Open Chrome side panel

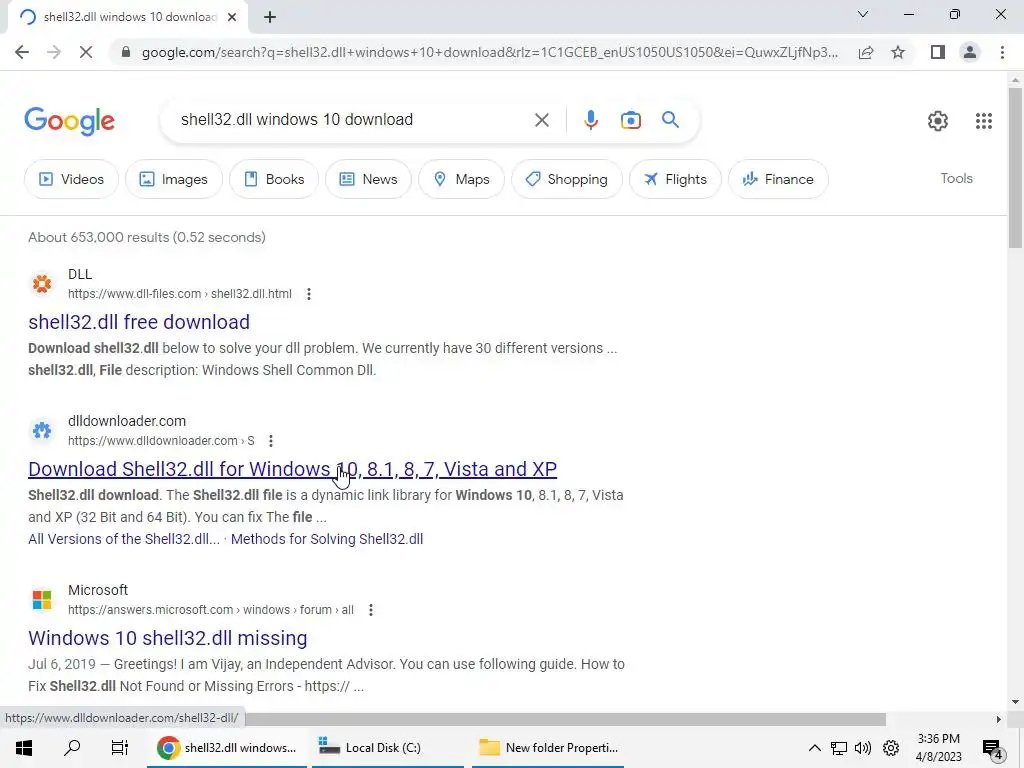(x=938, y=52)
